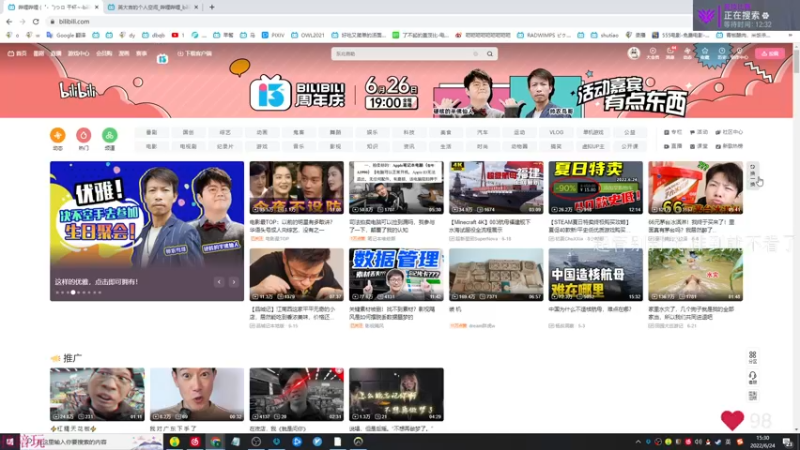
Task: Open the Minecraft 4K 003 aircraft carrier video
Action: tap(496, 188)
